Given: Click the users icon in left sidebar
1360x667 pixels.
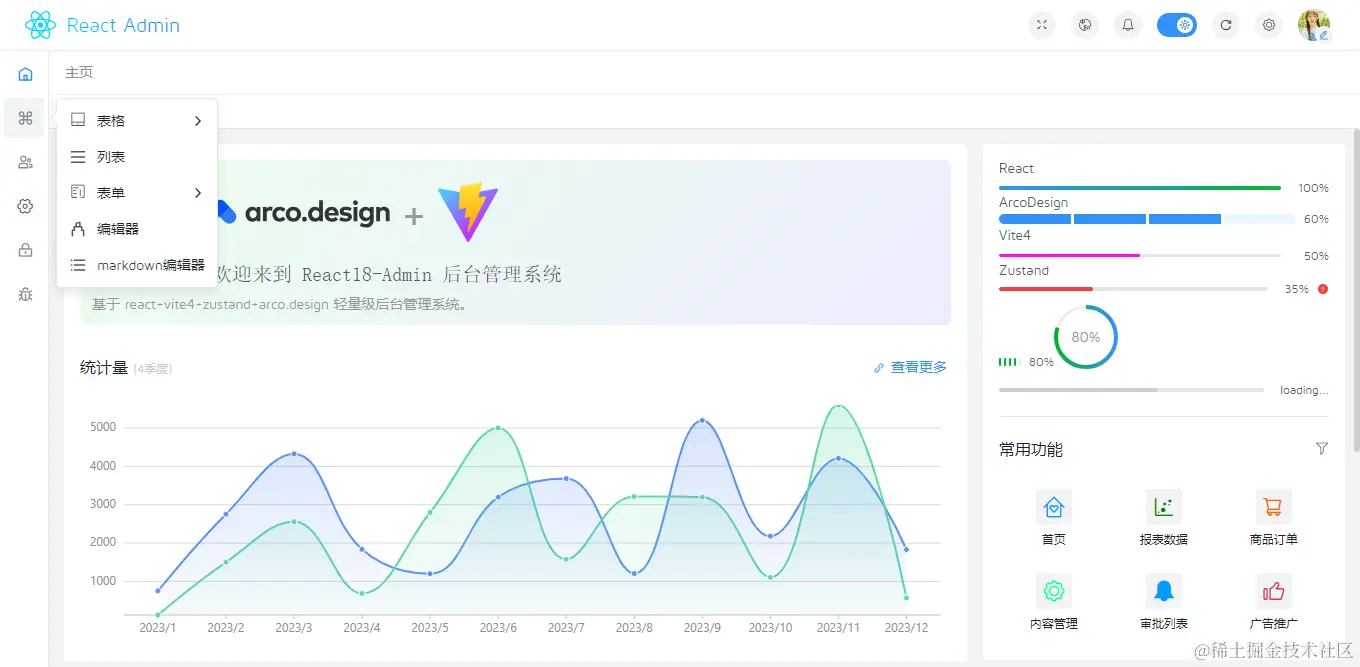Looking at the screenshot, I should [24, 162].
